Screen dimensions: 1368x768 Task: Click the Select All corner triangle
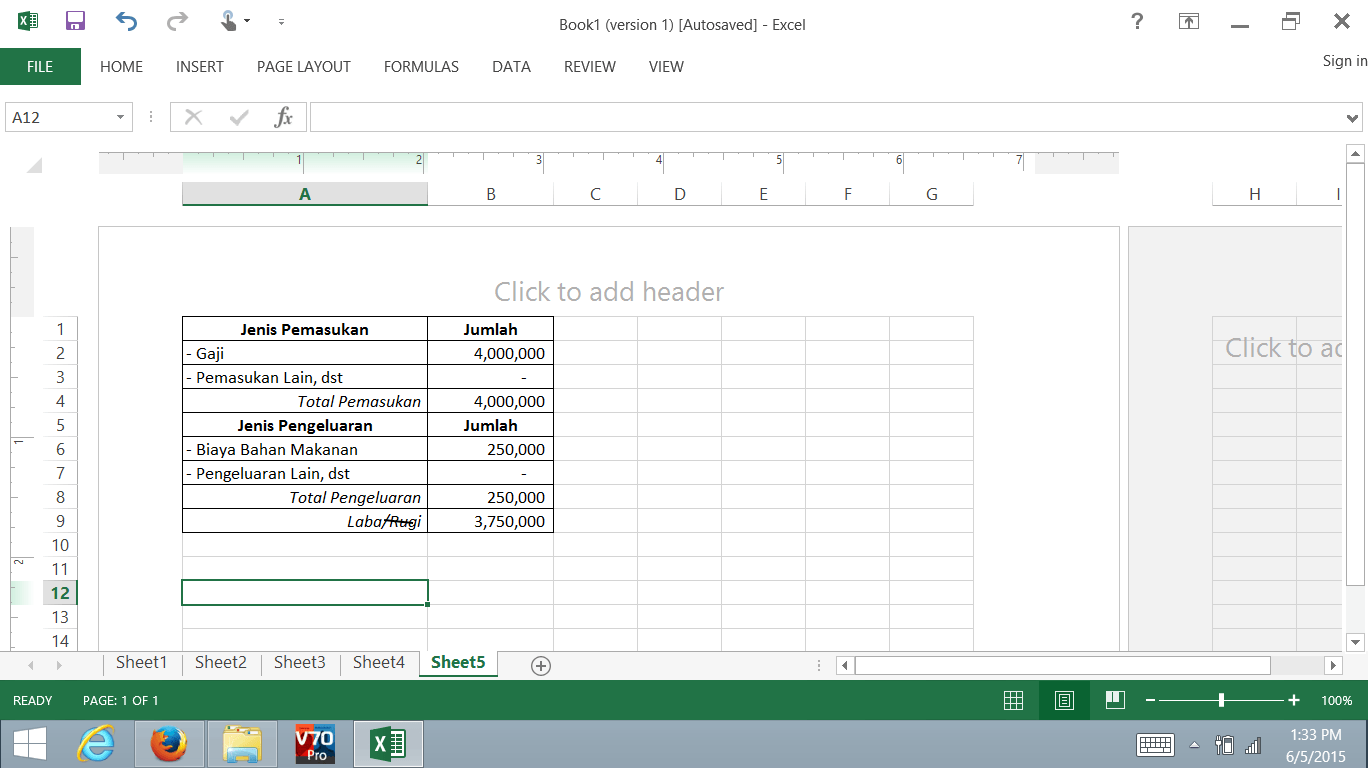point(34,166)
